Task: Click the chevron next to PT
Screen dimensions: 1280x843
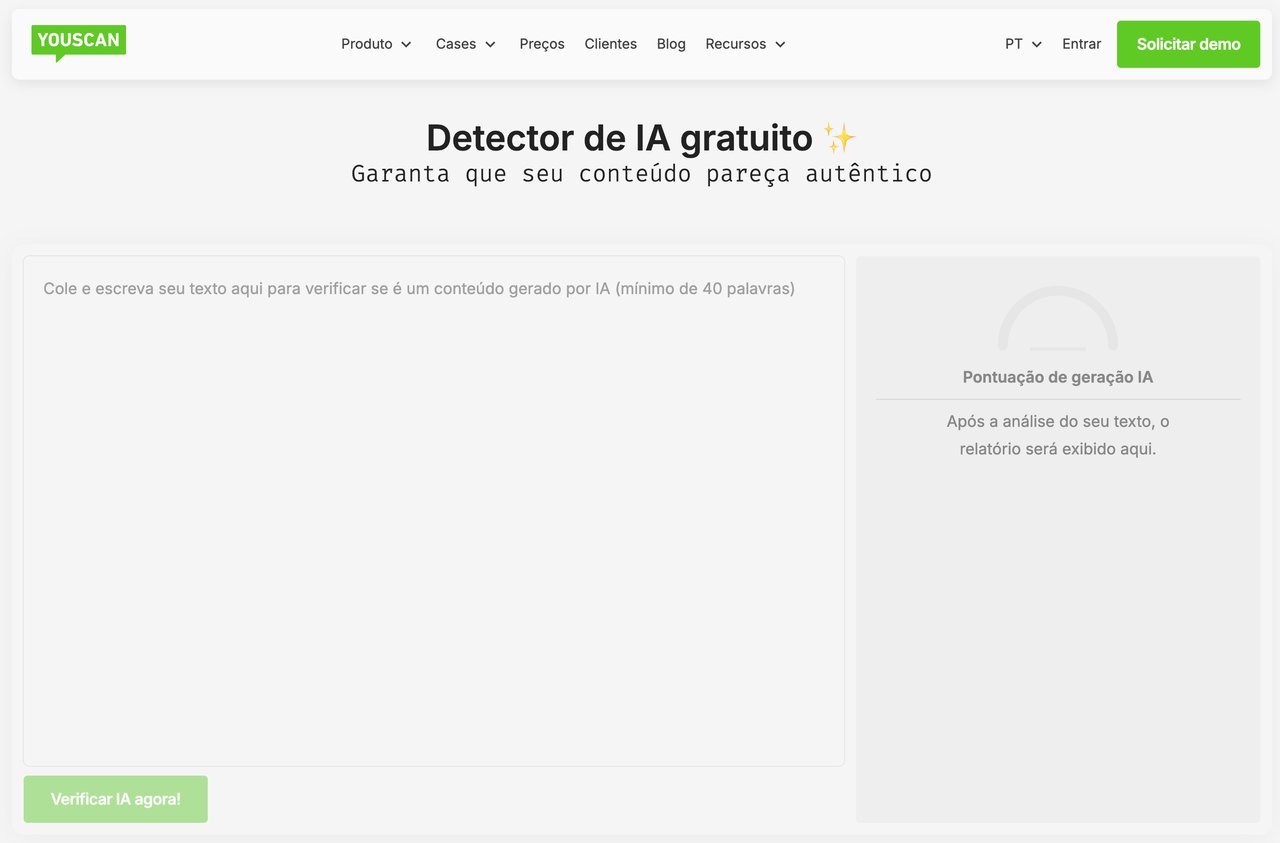Action: [x=1036, y=44]
